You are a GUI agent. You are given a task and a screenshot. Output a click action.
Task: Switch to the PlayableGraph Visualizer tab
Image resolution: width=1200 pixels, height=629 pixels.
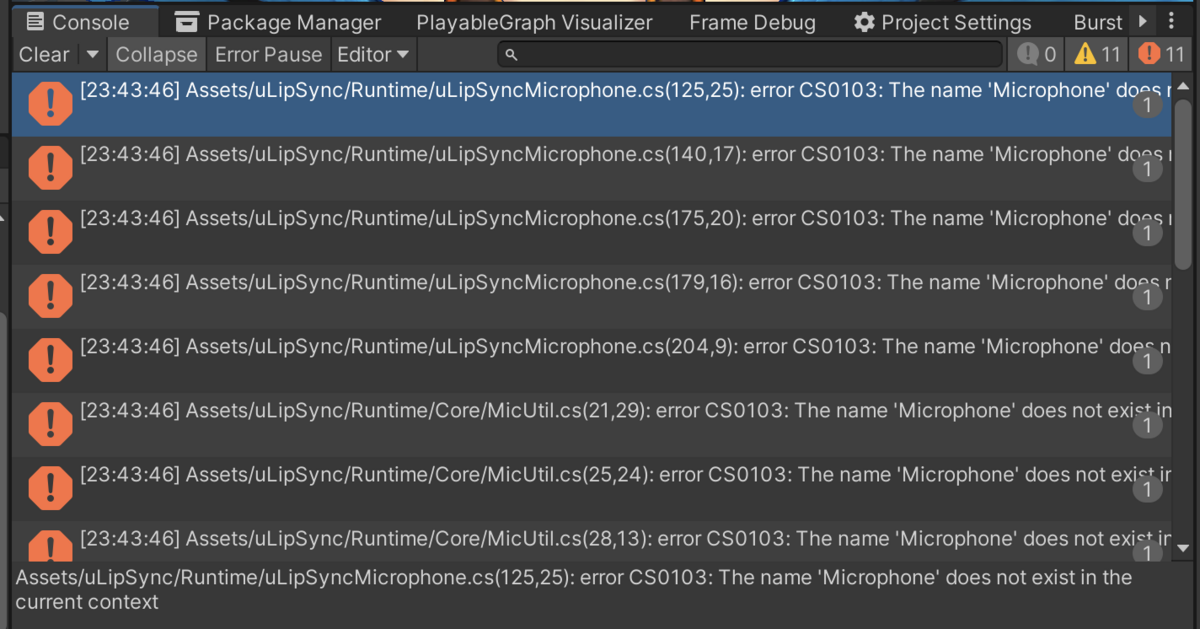point(534,21)
